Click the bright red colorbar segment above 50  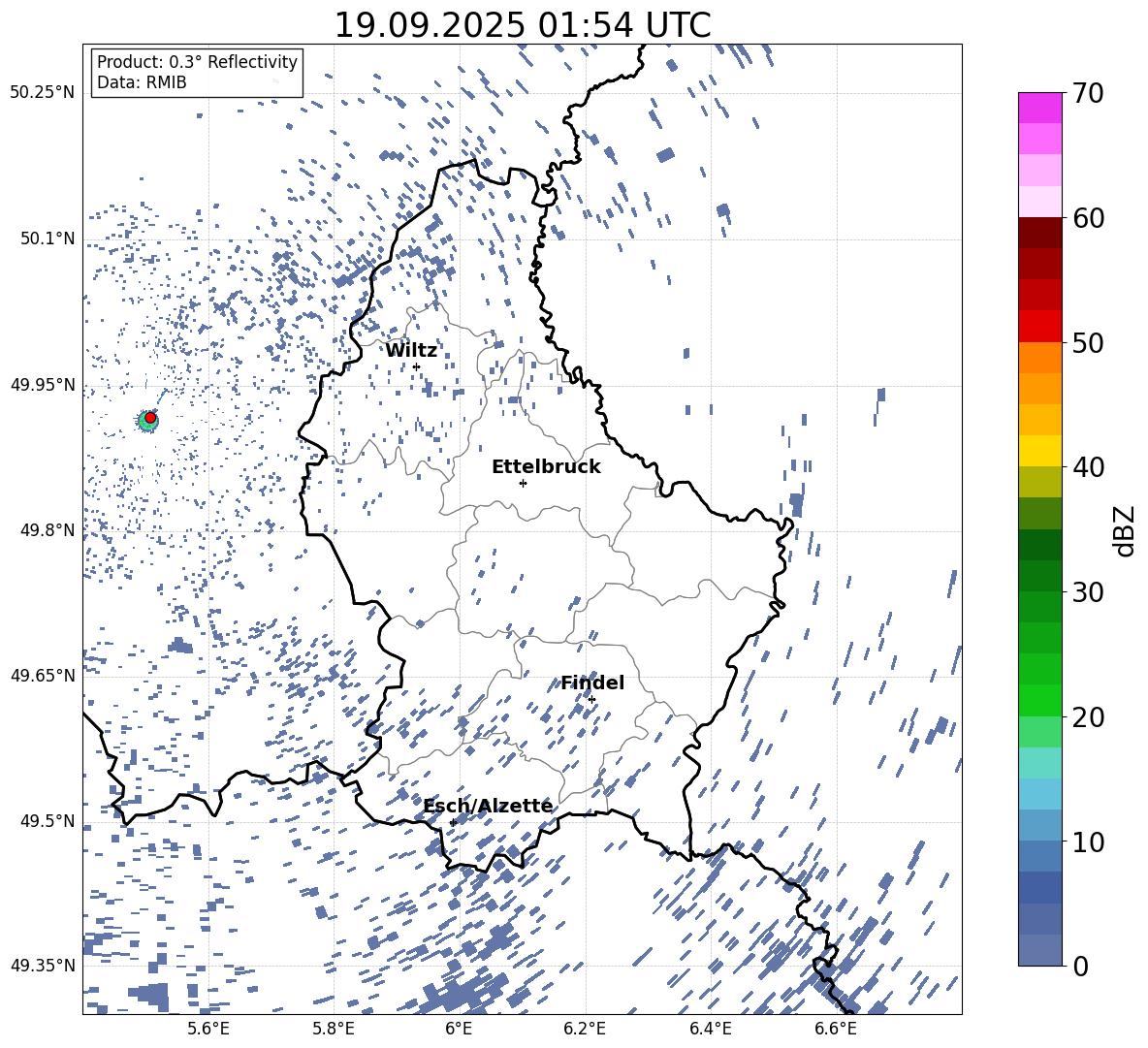point(1039,327)
